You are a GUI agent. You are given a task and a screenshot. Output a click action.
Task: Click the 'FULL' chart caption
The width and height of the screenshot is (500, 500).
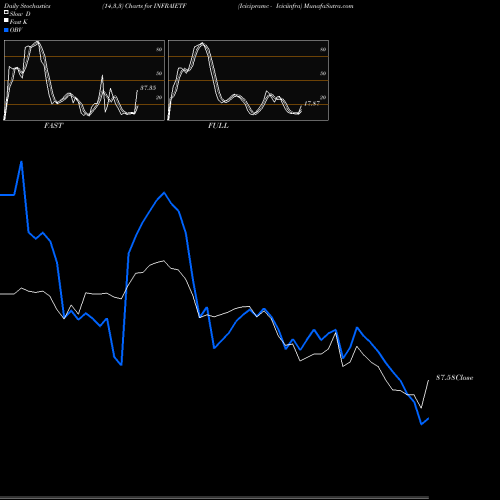point(218,126)
